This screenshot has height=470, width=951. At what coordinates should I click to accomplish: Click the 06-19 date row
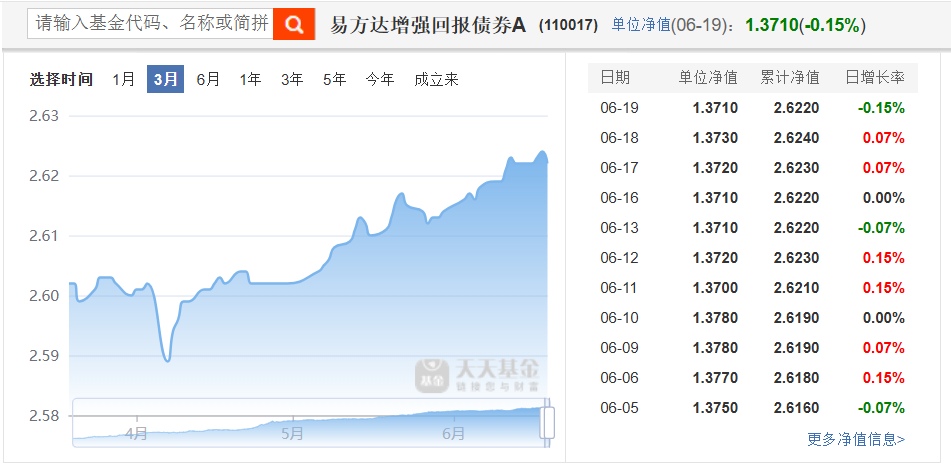(x=753, y=108)
